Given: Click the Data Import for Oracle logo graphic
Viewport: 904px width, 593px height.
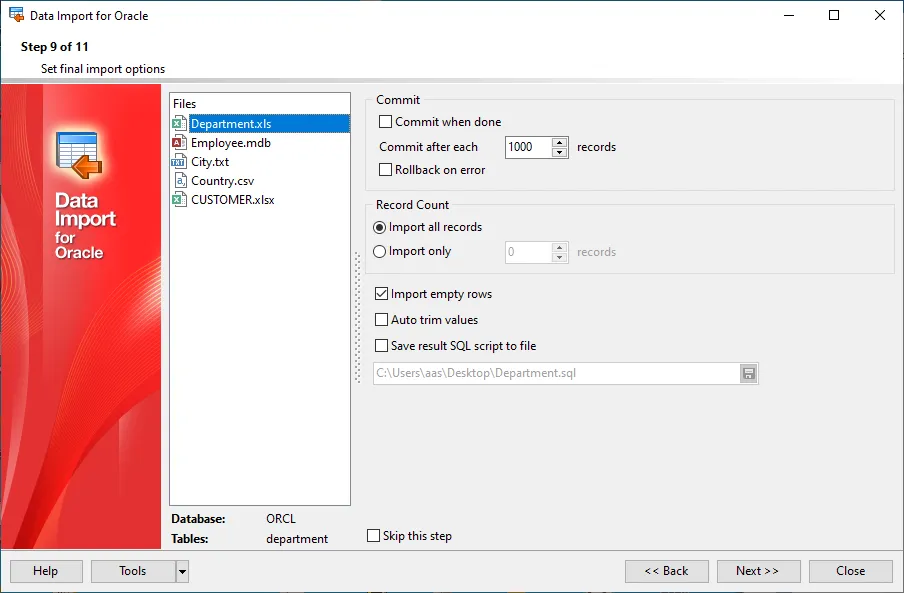Looking at the screenshot, I should click(79, 156).
